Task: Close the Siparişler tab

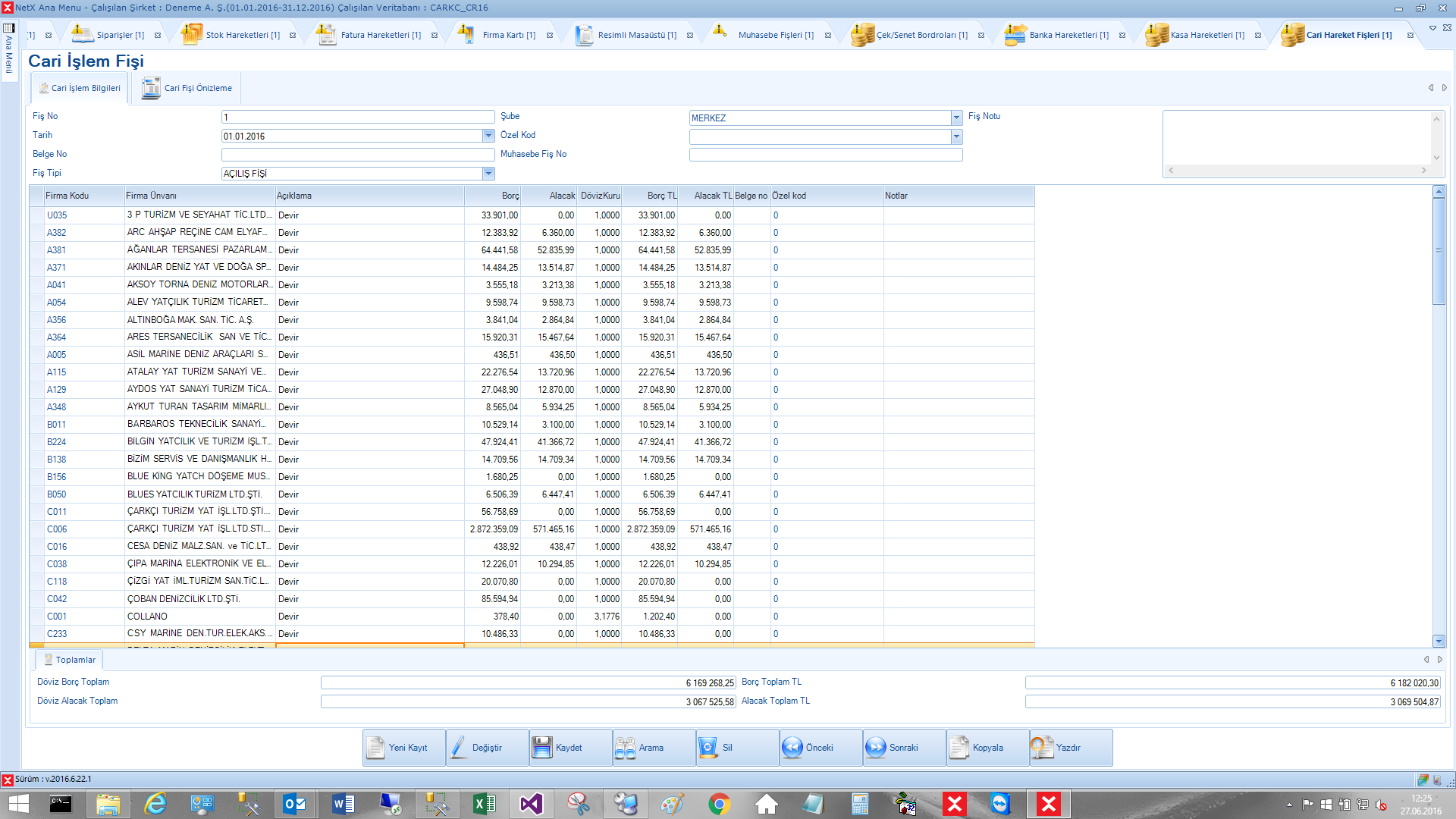Action: coord(158,36)
